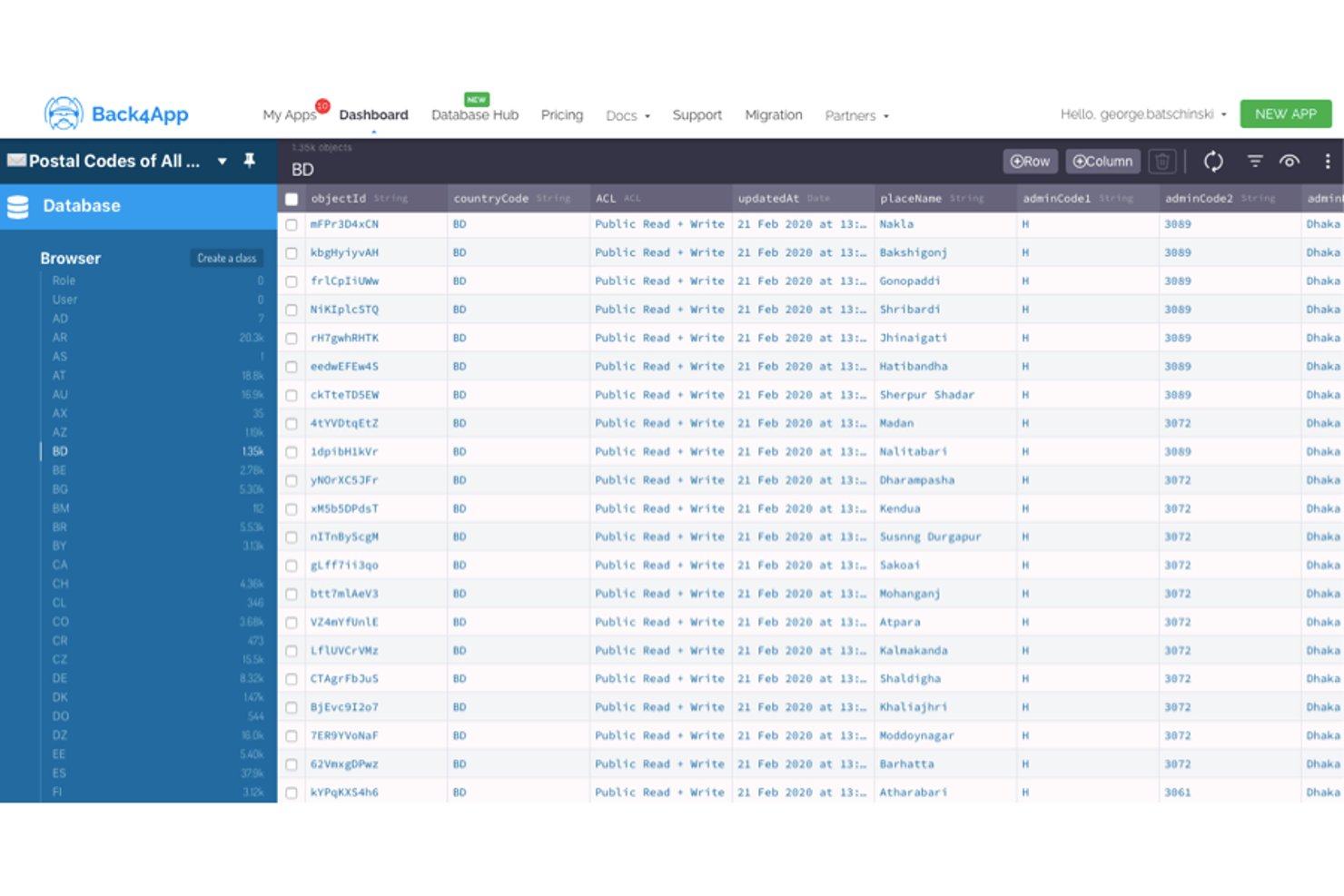Image resolution: width=1344 pixels, height=896 pixels.
Task: Add a new Row
Action: tap(1031, 162)
